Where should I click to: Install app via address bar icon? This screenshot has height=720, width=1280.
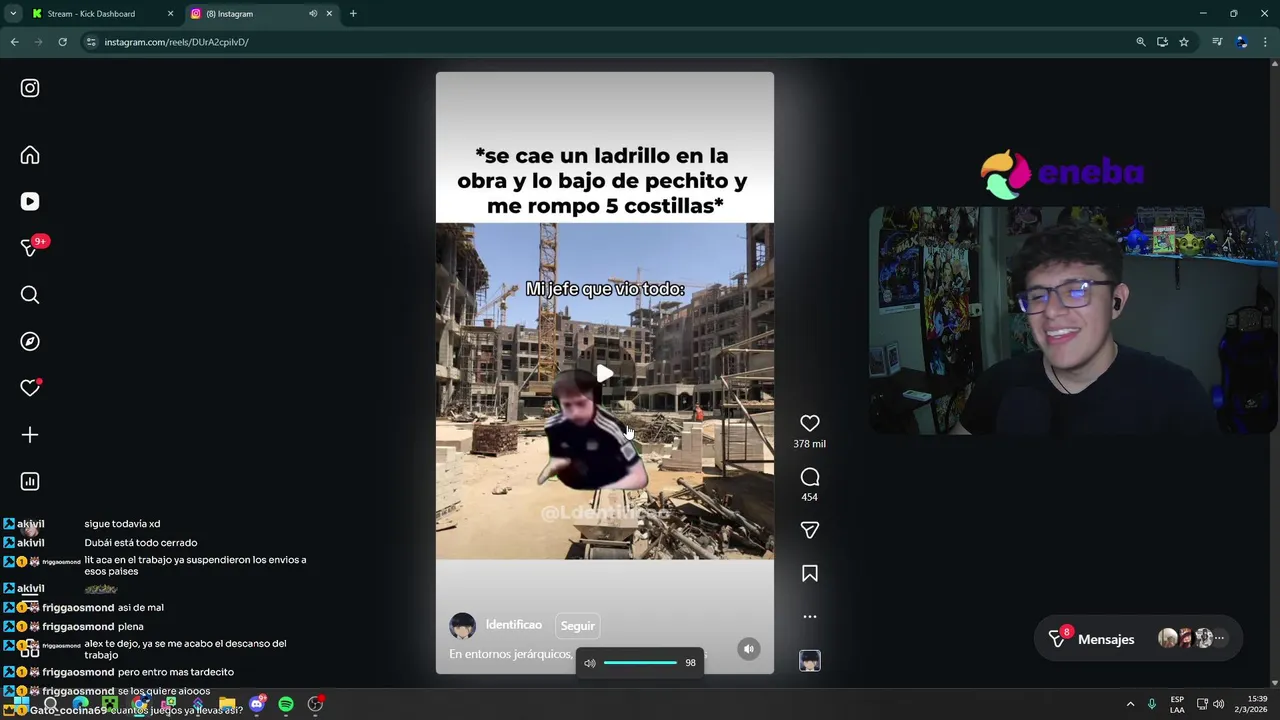pos(1162,42)
